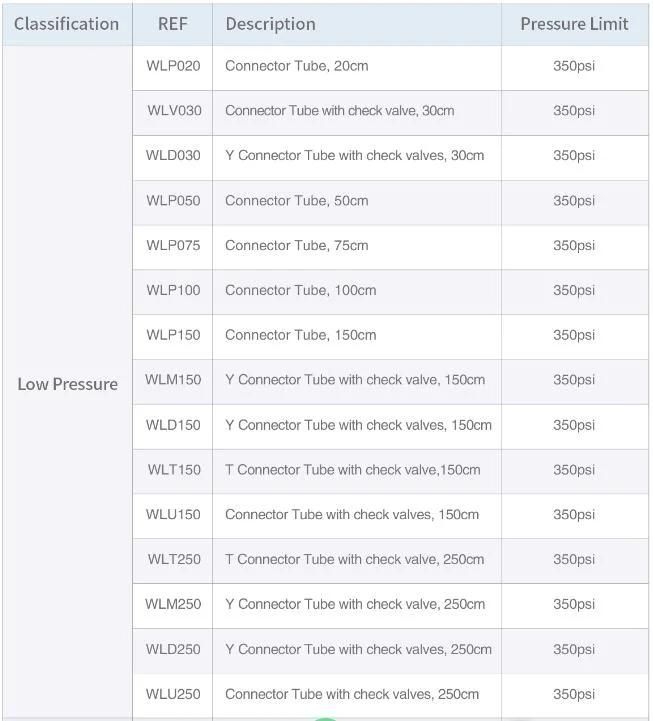This screenshot has width=653, height=721.
Task: Select the Connector Tube, 50cm description
Action: (x=297, y=200)
